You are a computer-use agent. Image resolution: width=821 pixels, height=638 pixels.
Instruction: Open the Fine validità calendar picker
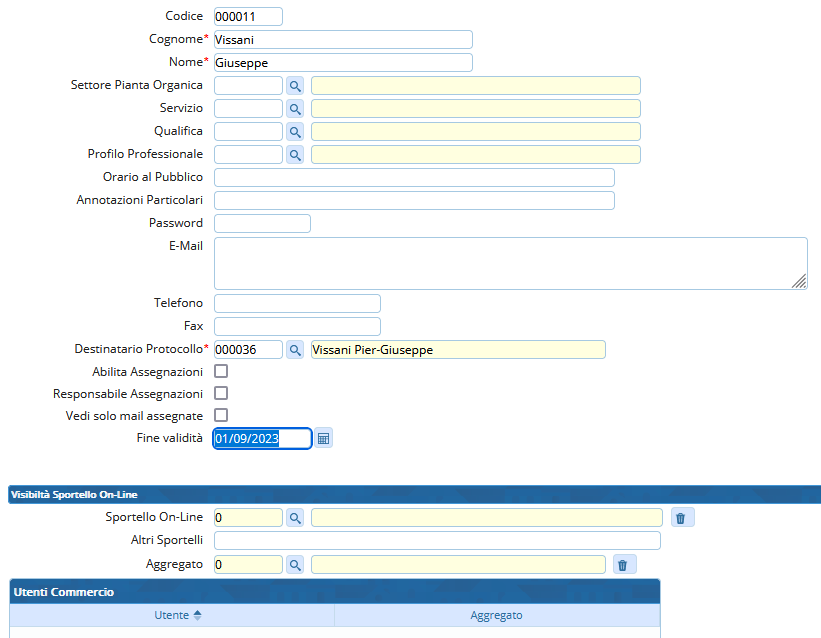coord(324,438)
